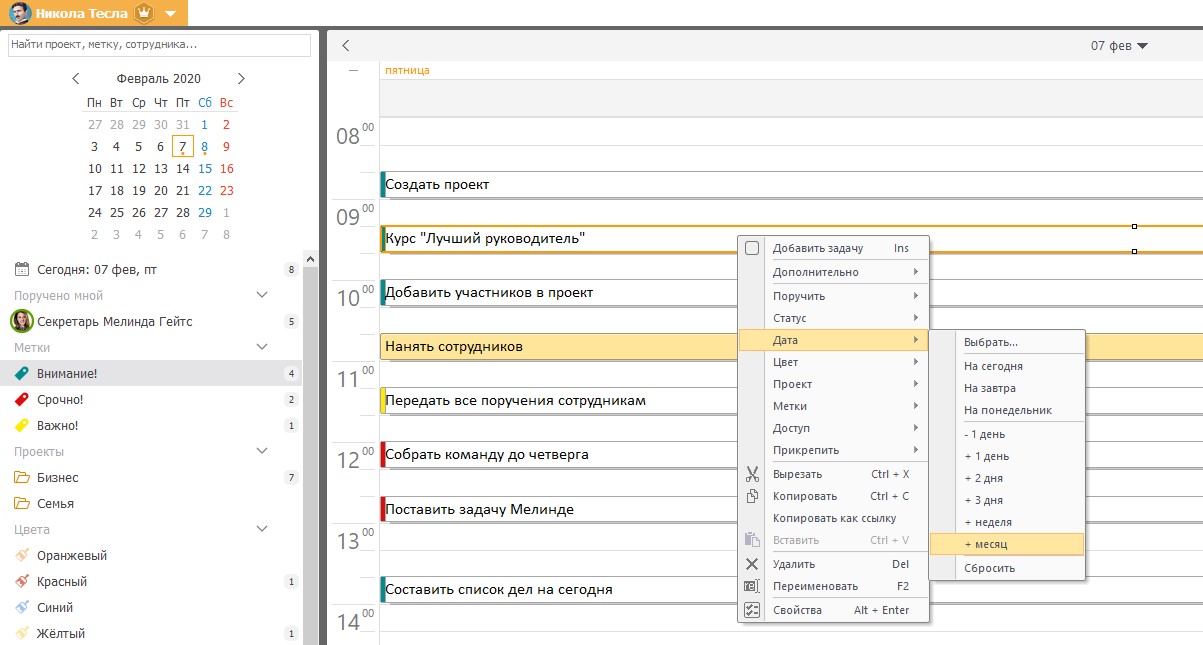The height and width of the screenshot is (645, 1203).
Task: Click the red Срочно! tag icon
Action: 21,400
